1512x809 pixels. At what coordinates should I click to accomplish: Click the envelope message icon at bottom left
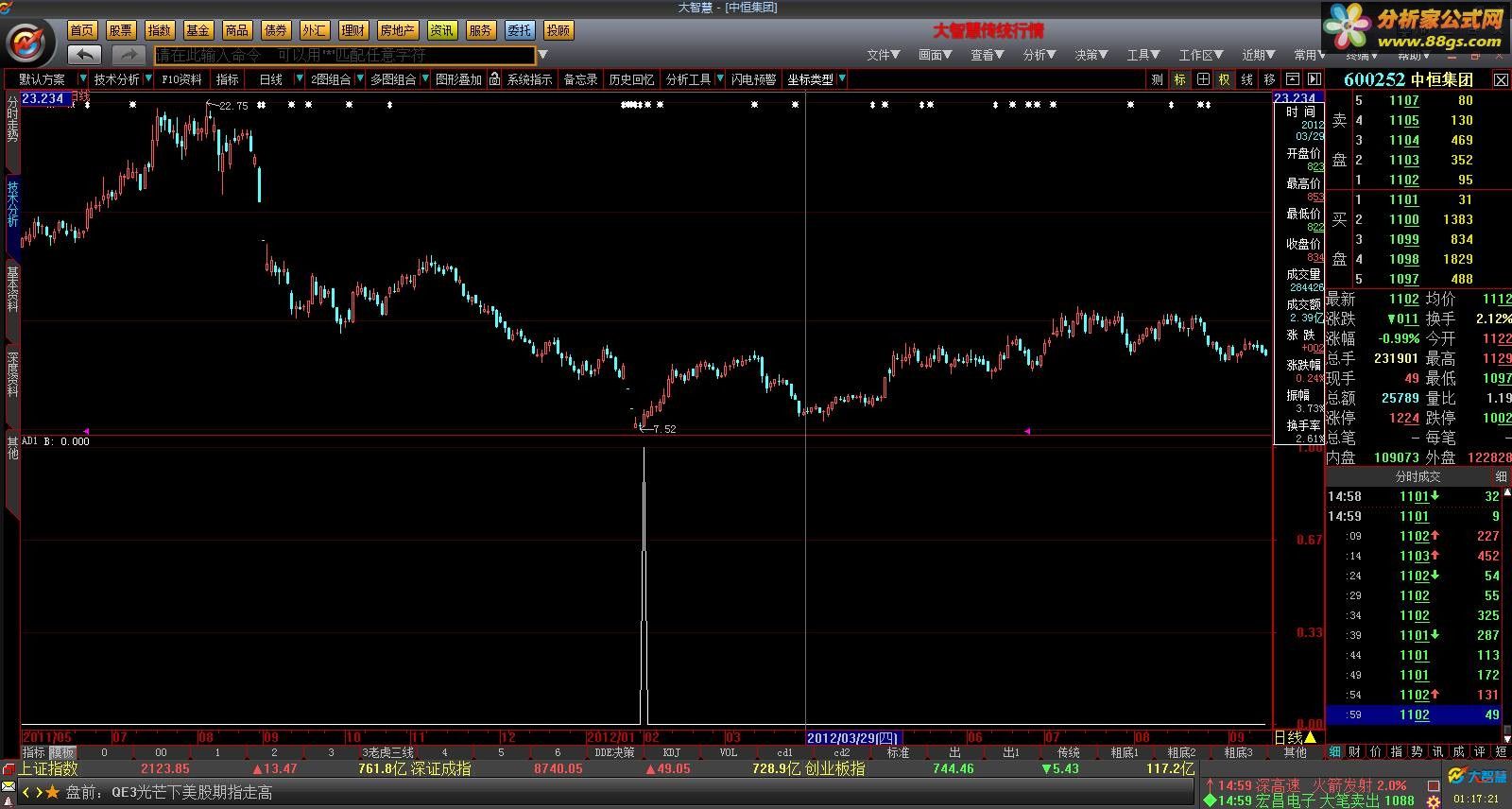point(9,786)
